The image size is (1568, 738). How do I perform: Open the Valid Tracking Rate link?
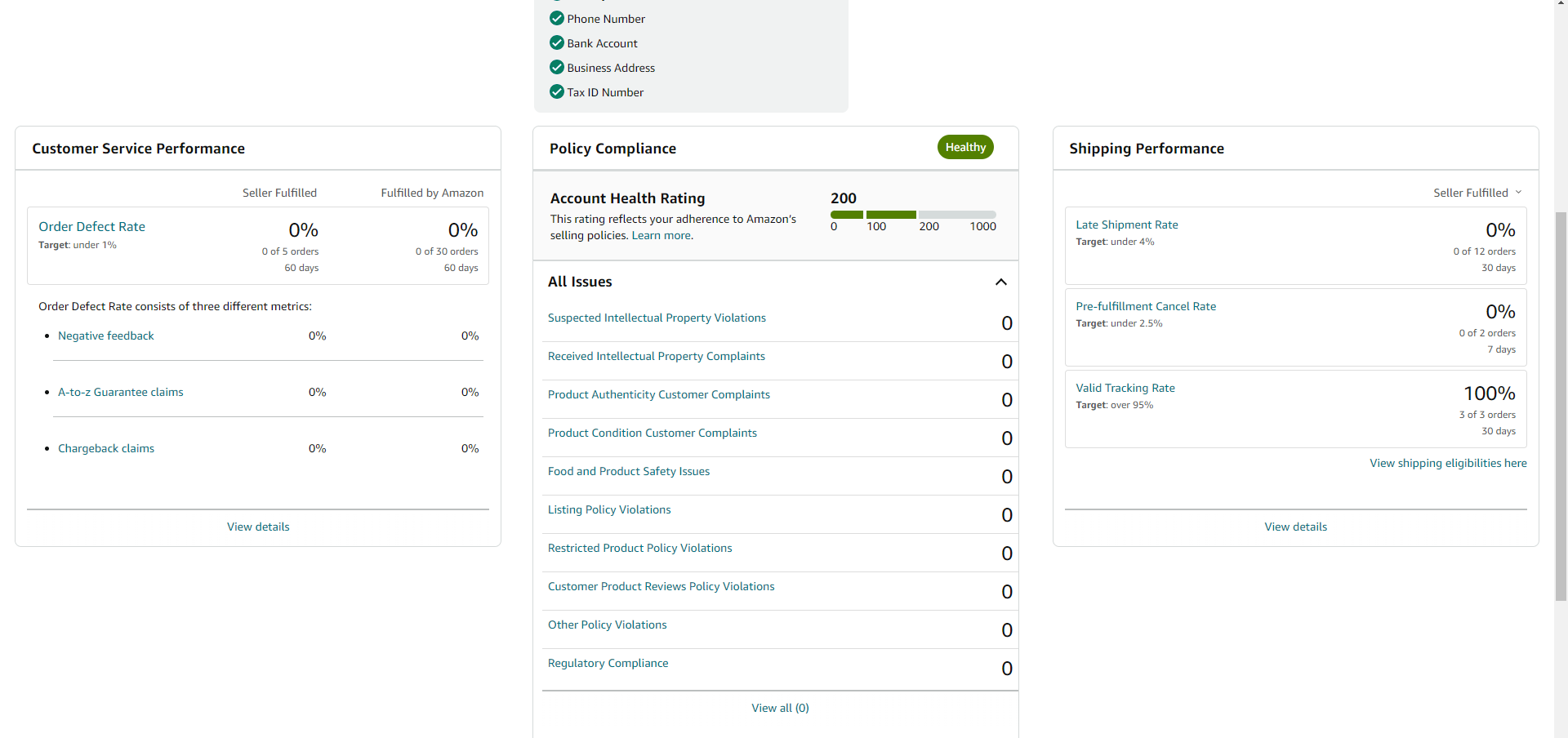[x=1125, y=388]
